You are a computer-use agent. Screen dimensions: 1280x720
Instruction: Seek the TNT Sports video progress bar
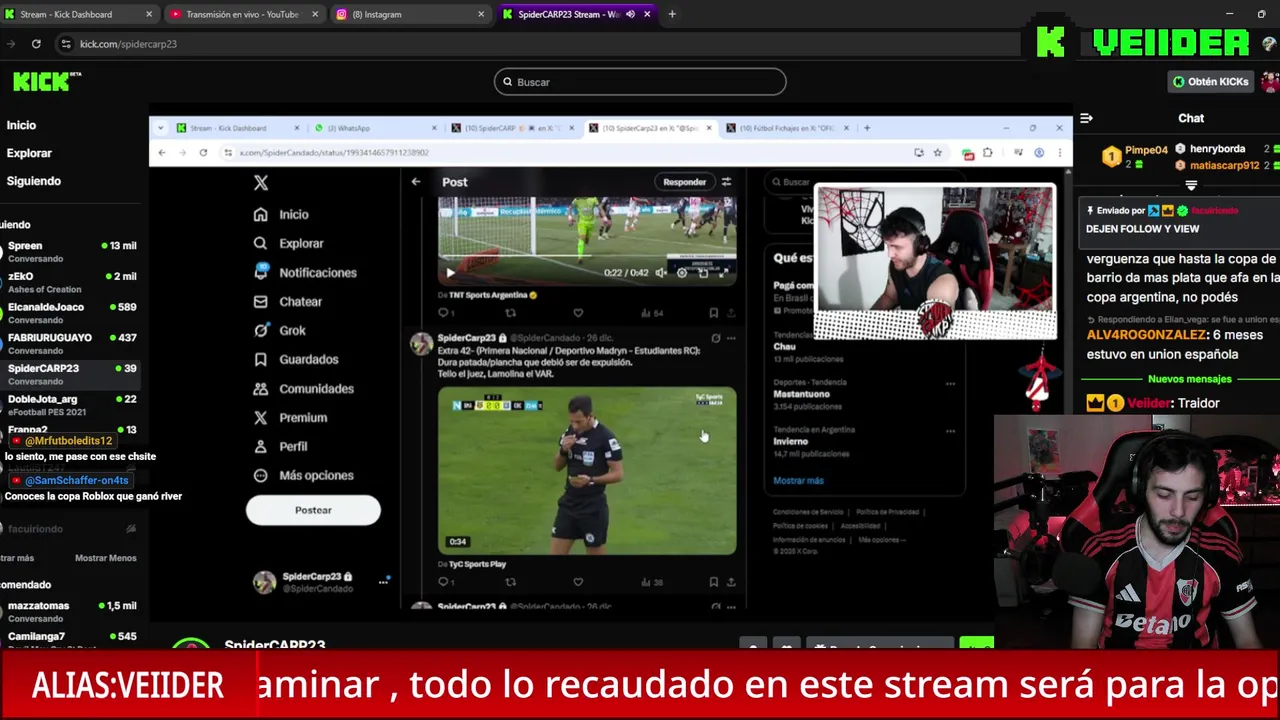point(586,257)
